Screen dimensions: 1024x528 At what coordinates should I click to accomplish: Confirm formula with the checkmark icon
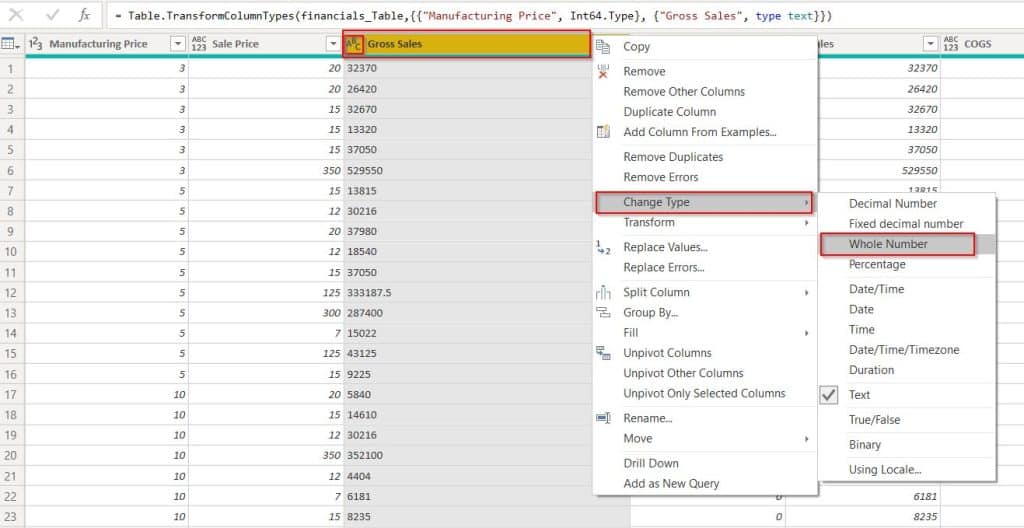pos(53,15)
